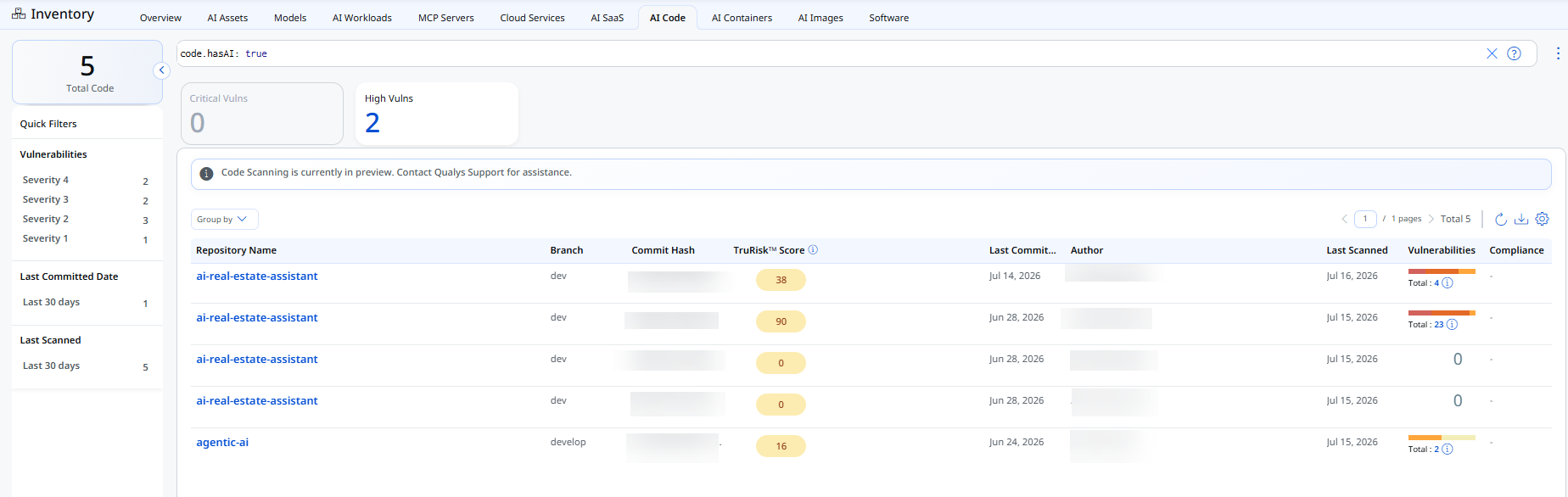This screenshot has width=1568, height=497.
Task: Open the Cloud Services tab
Action: point(532,18)
